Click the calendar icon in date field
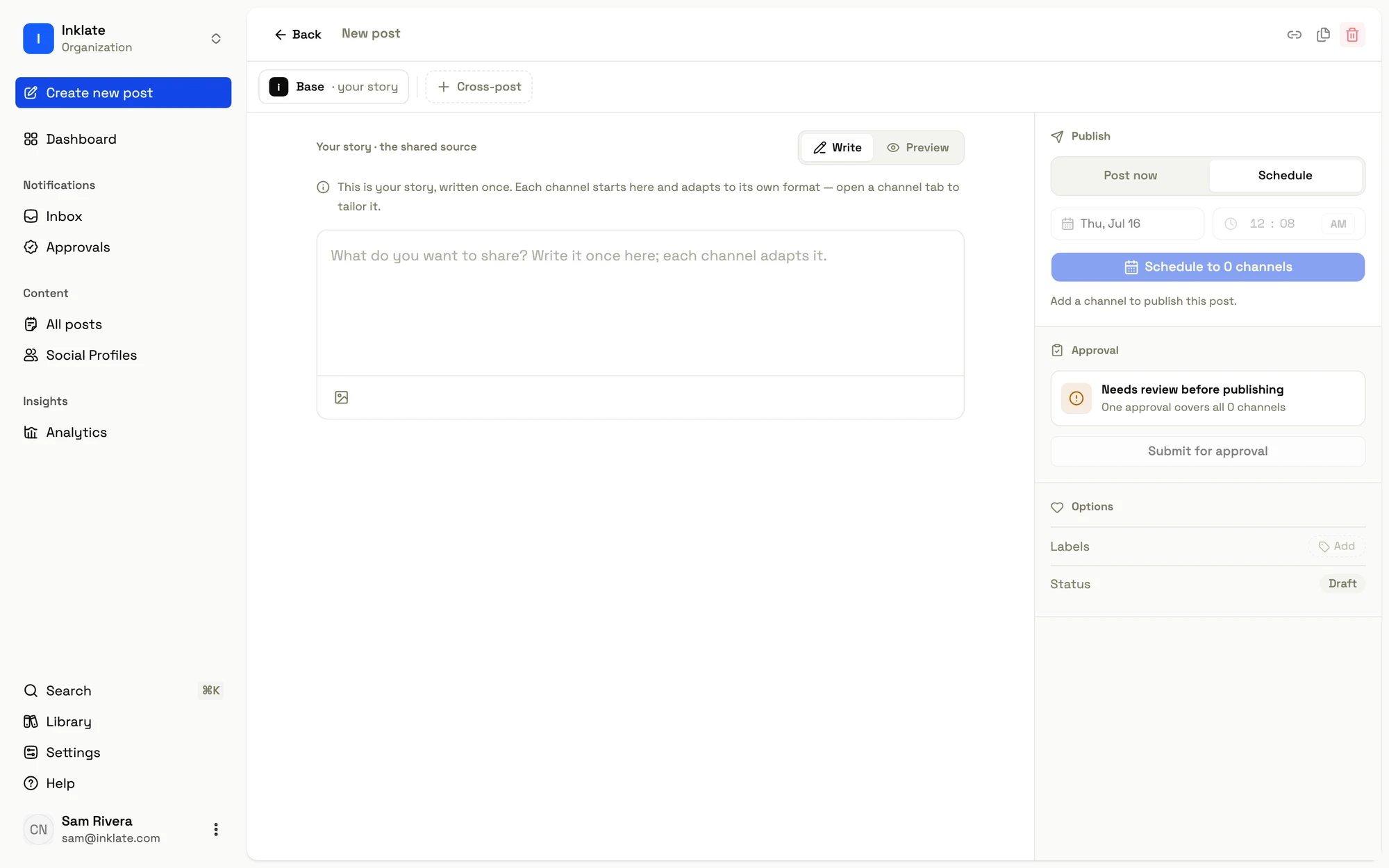 coord(1067,224)
